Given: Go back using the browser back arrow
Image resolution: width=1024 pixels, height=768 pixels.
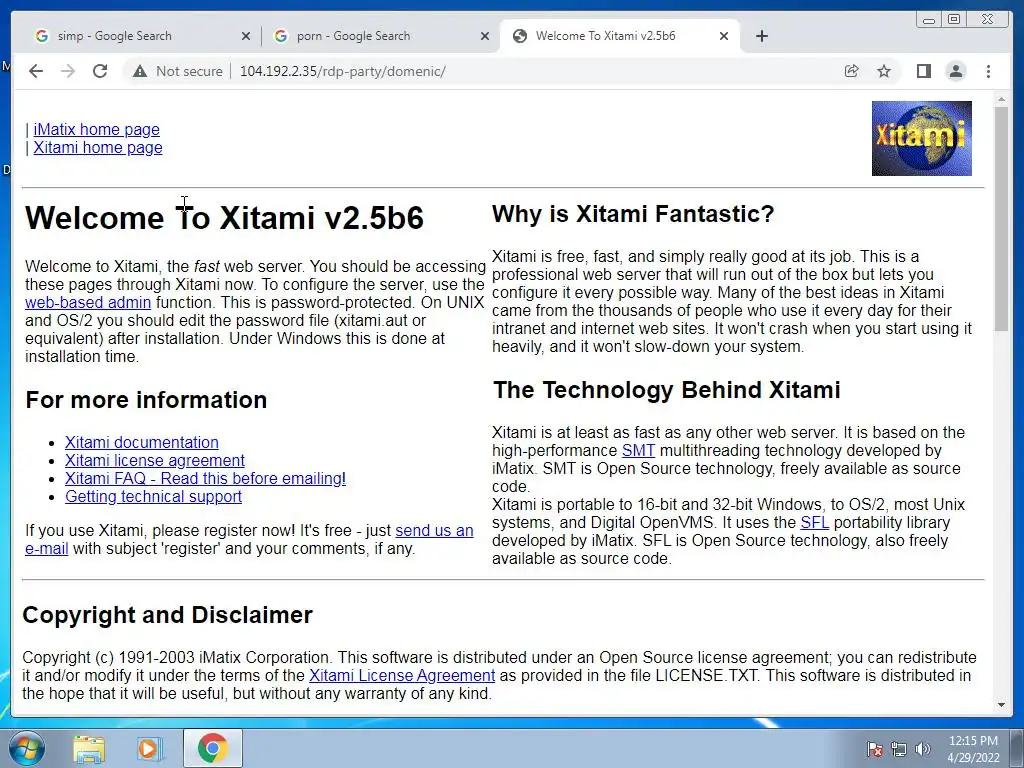Looking at the screenshot, I should [36, 71].
